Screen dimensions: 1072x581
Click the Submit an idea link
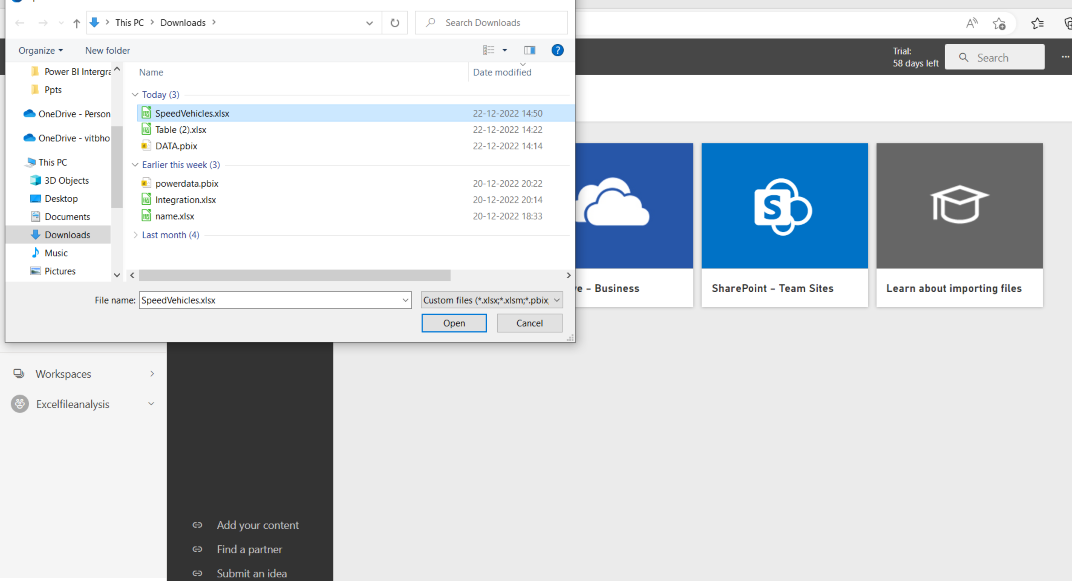click(x=252, y=573)
